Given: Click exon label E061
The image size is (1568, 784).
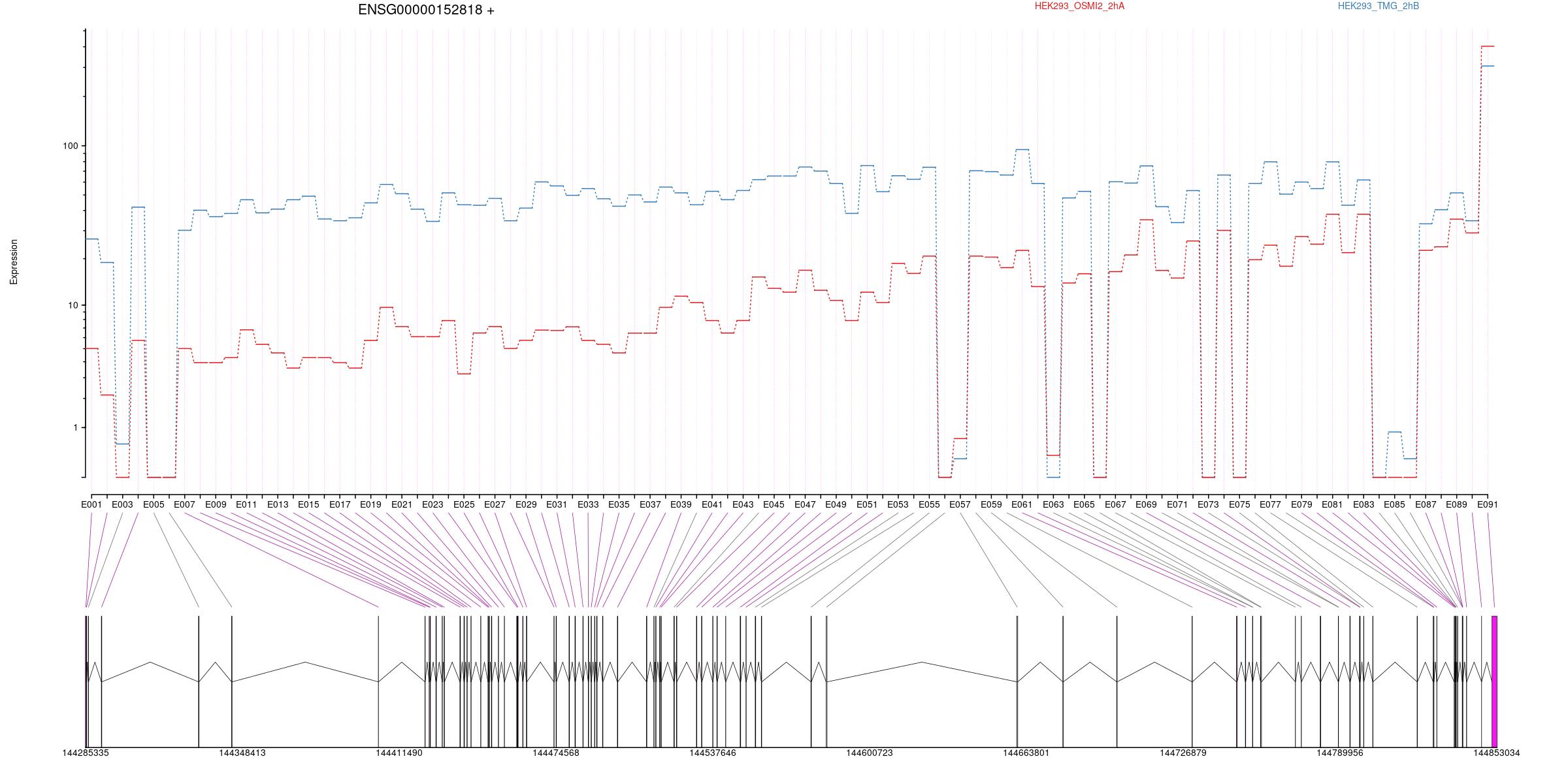Looking at the screenshot, I should (x=1022, y=504).
